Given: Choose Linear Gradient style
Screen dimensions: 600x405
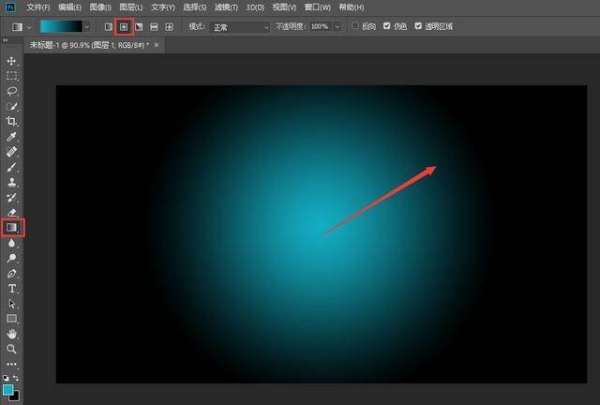Looking at the screenshot, I should pyautogui.click(x=108, y=27).
